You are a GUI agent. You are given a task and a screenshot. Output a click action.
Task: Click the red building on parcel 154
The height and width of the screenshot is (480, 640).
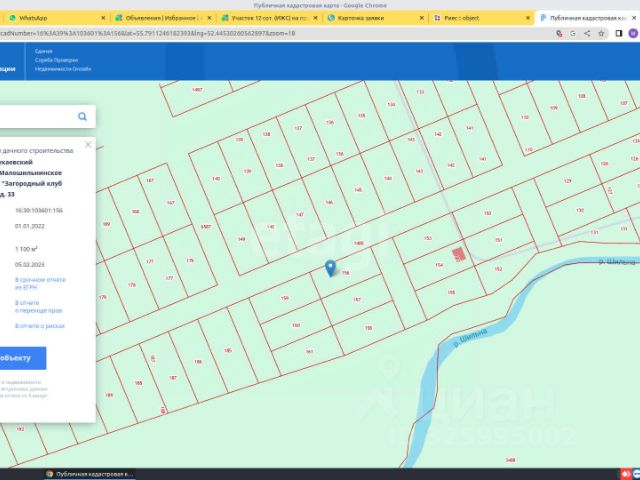pos(459,255)
